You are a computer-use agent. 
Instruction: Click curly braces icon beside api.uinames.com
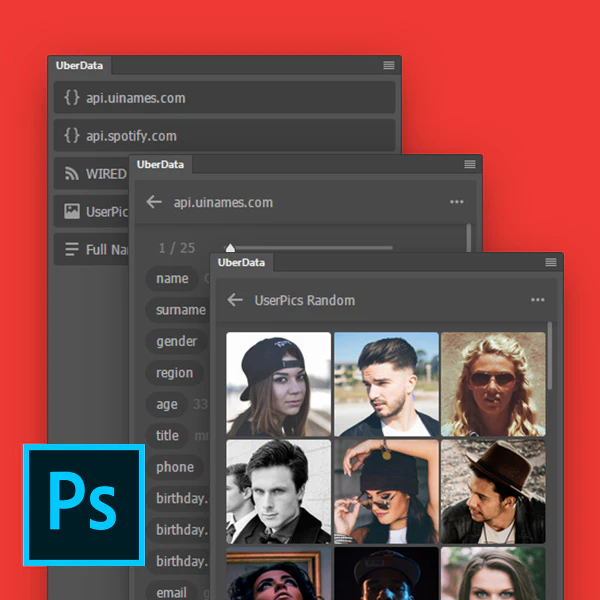pyautogui.click(x=72, y=98)
